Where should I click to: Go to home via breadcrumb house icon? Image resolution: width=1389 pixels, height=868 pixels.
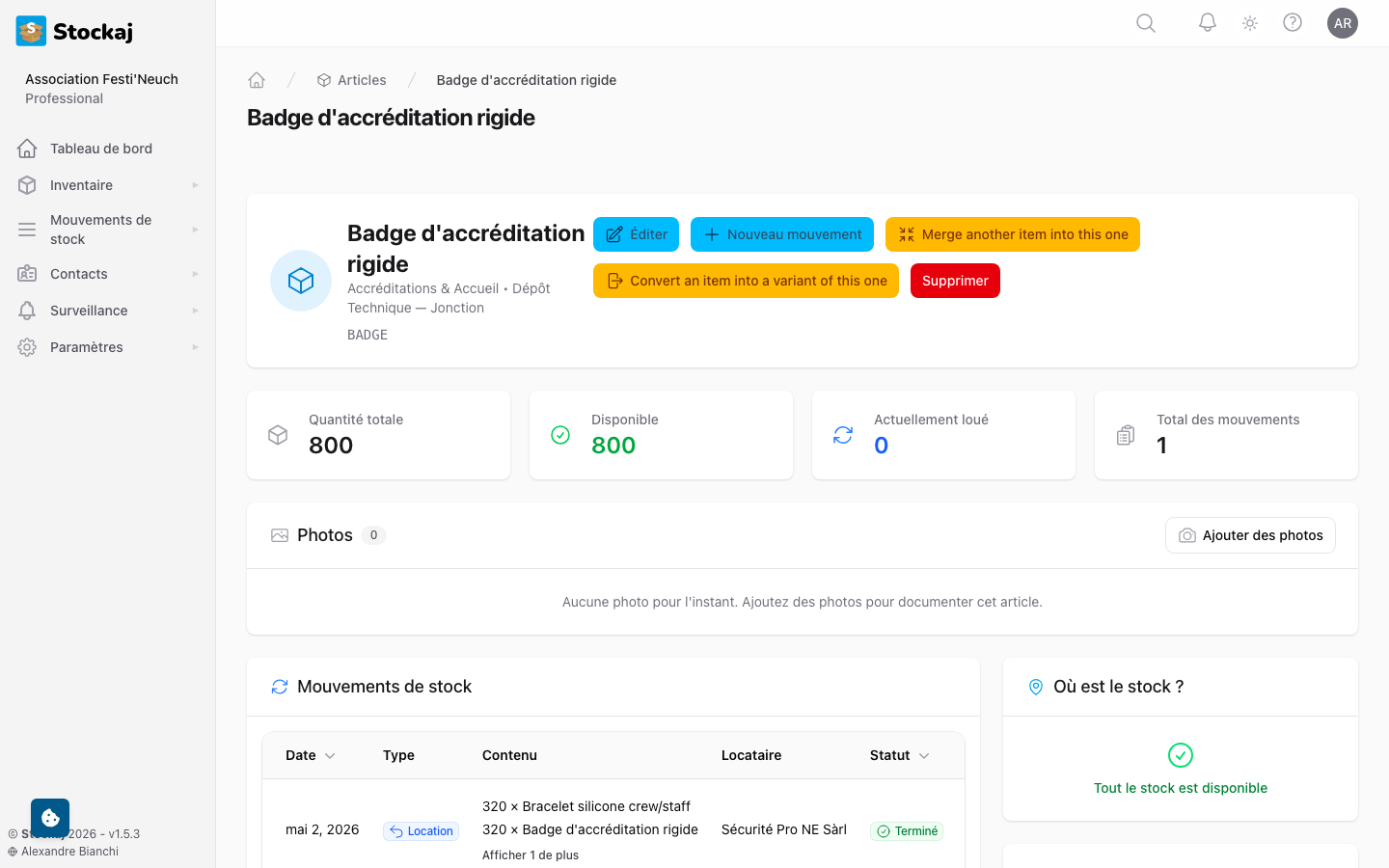point(257,80)
